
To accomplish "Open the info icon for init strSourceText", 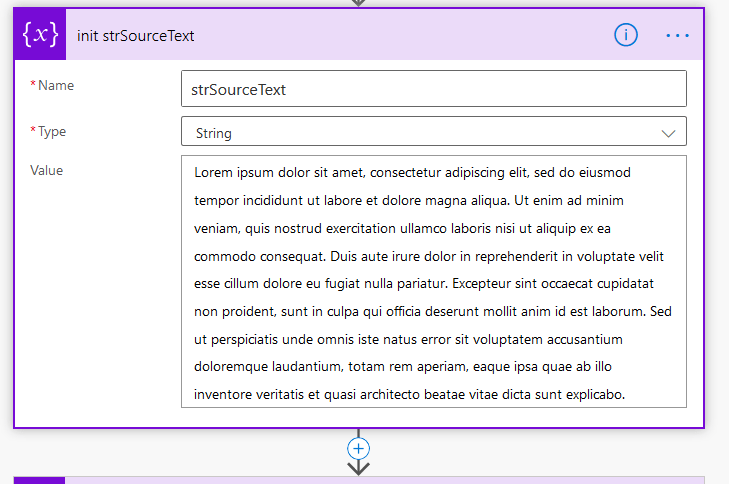I will 626,35.
